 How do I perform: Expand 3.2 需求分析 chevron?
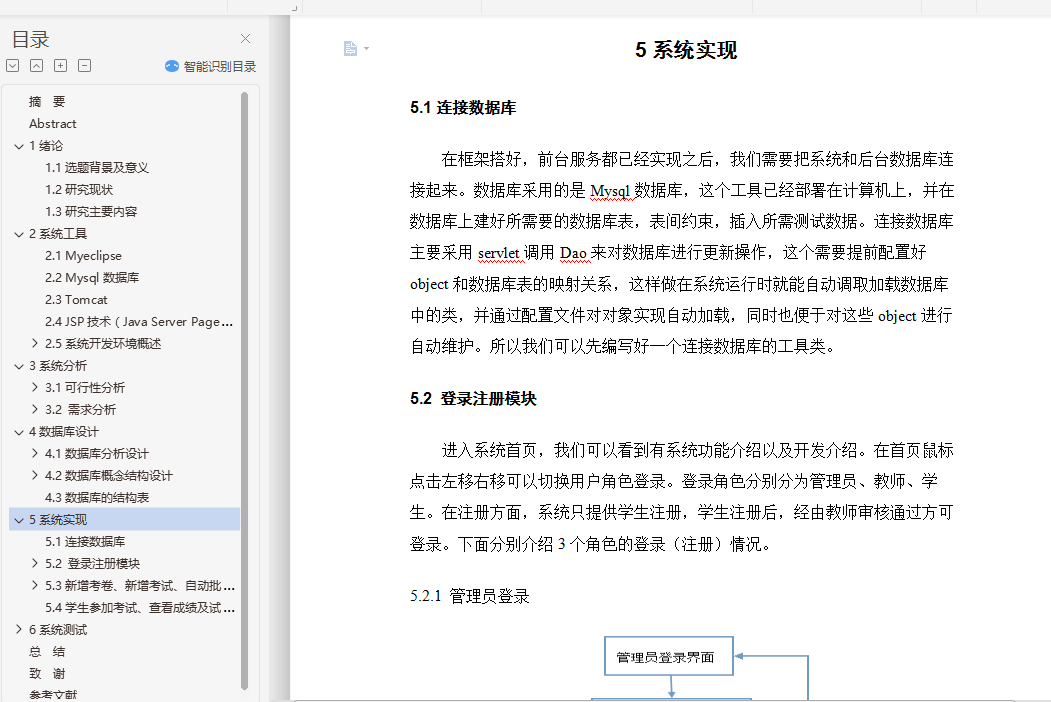tap(35, 409)
